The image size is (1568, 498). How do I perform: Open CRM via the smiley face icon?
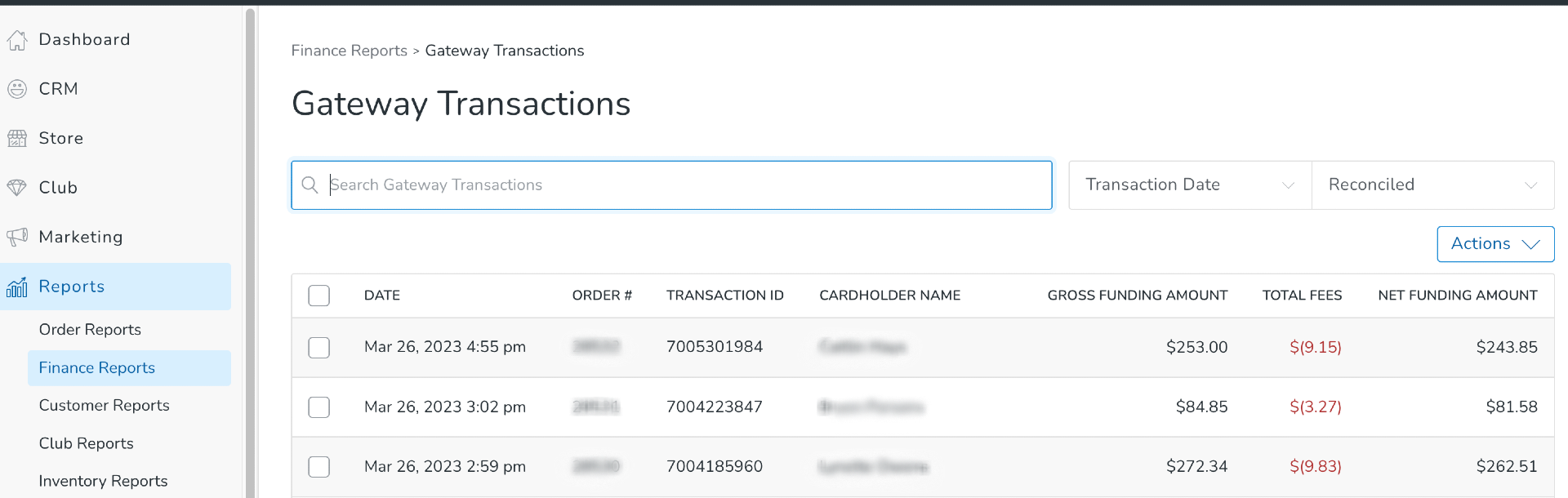pyautogui.click(x=17, y=88)
